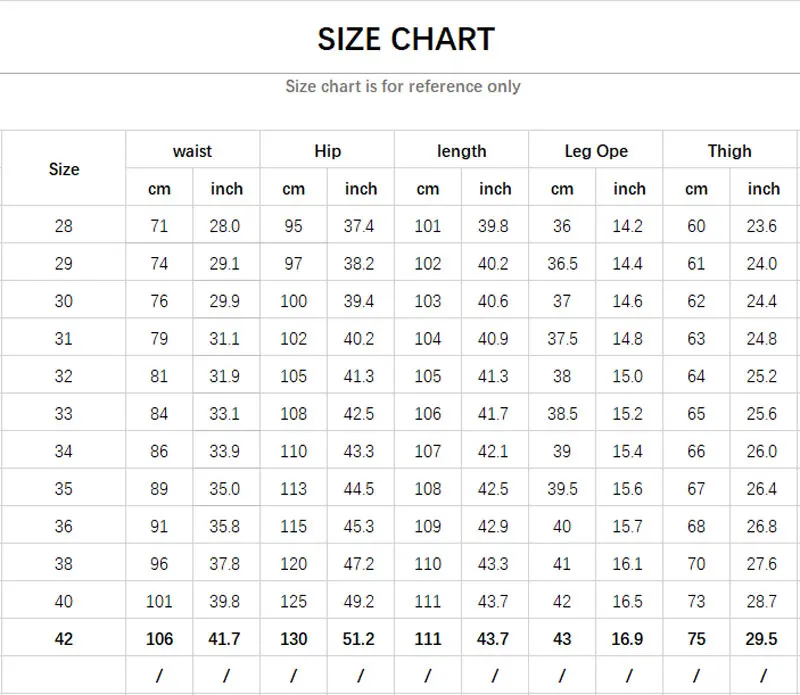Screen dimensions: 800x695
Task: Select the bolded size 42 row
Action: pyautogui.click(x=64, y=639)
